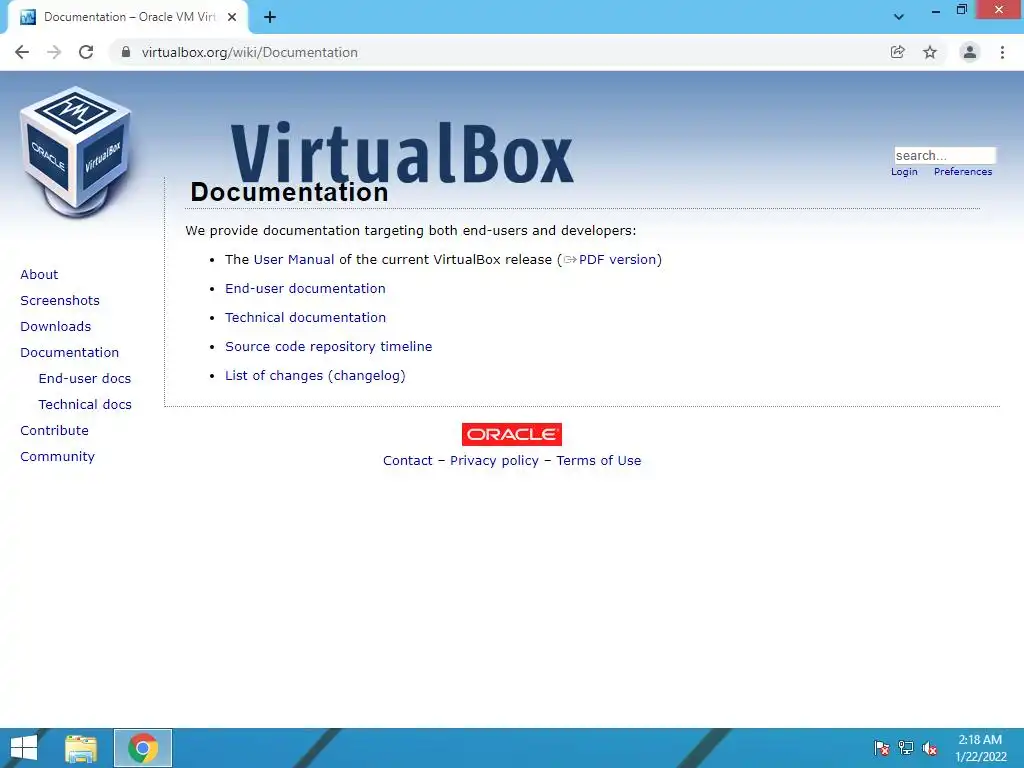Click the search box field

click(945, 155)
